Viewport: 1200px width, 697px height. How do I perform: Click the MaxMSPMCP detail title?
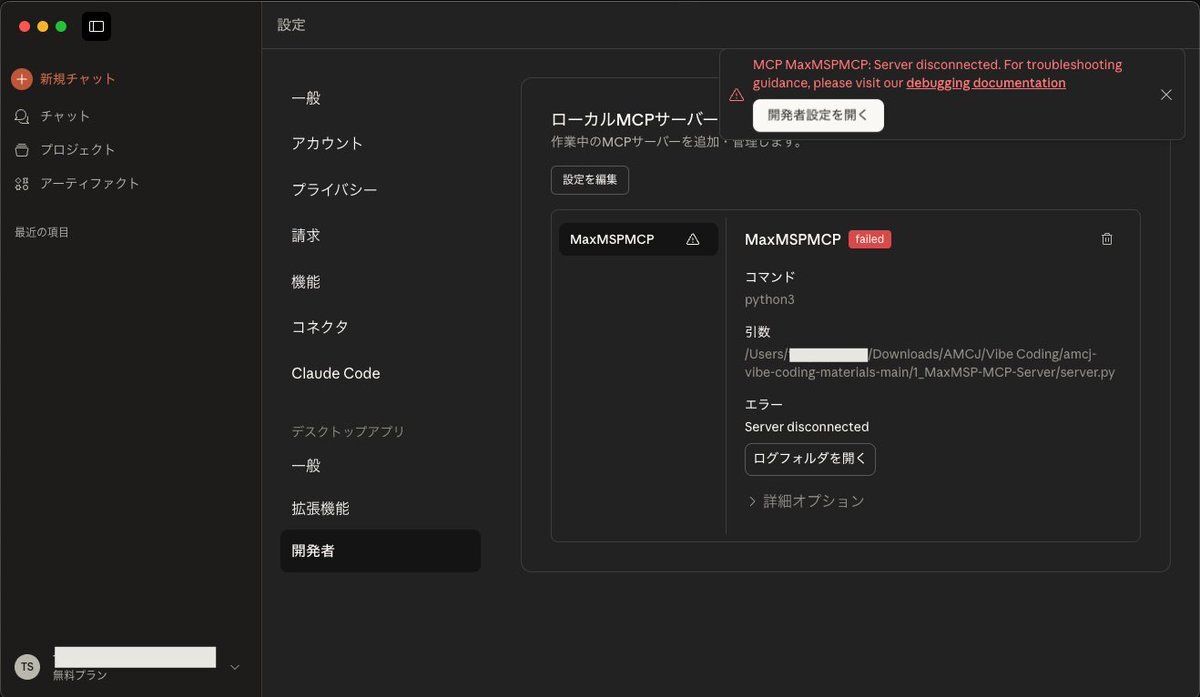(793, 240)
